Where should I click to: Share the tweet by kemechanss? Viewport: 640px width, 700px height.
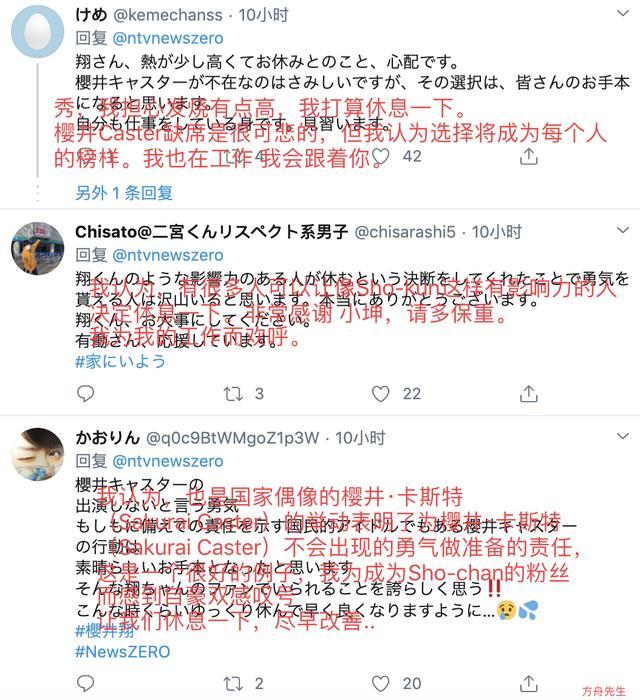[528, 156]
